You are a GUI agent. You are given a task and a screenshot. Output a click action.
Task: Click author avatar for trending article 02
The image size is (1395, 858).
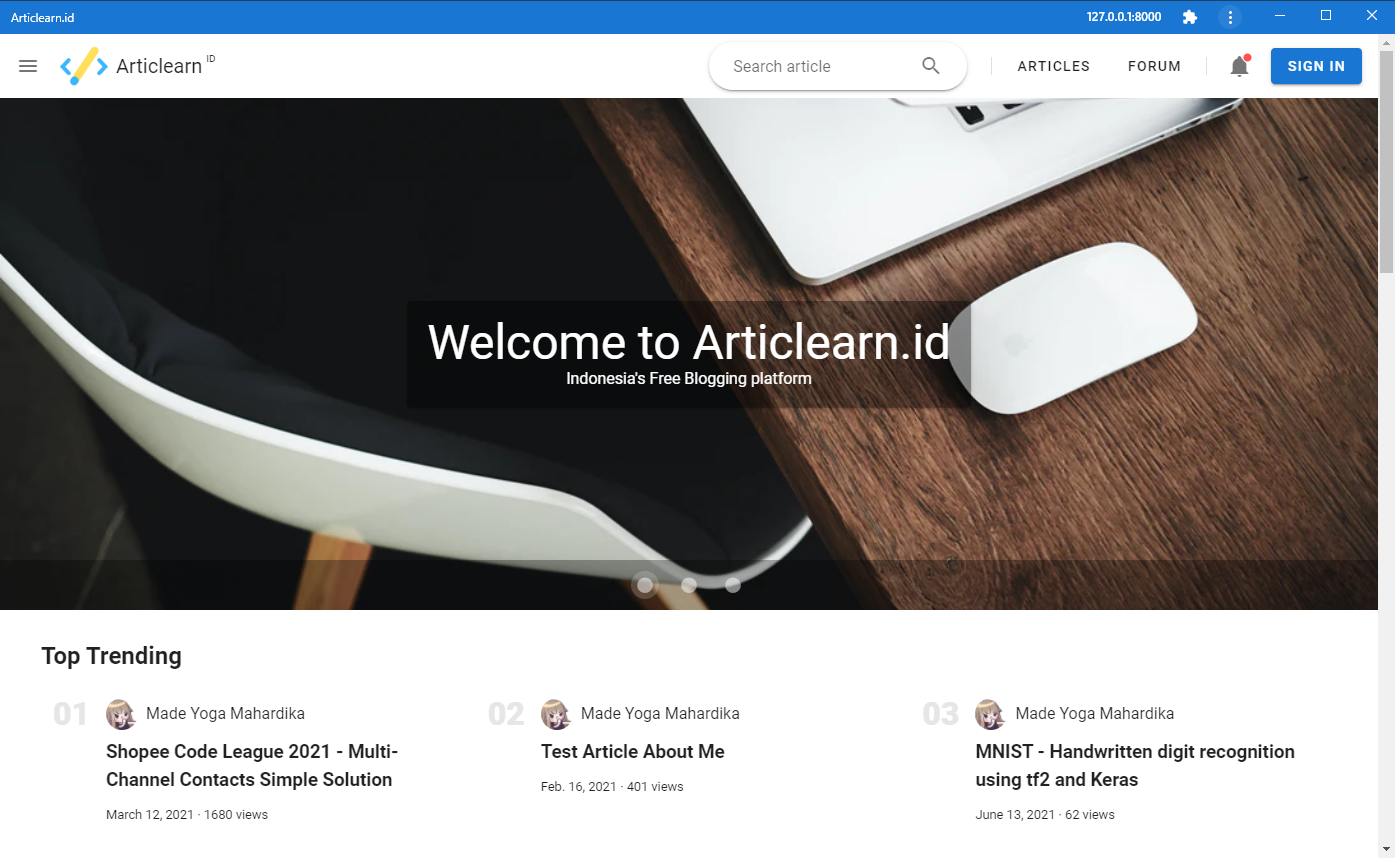(556, 714)
